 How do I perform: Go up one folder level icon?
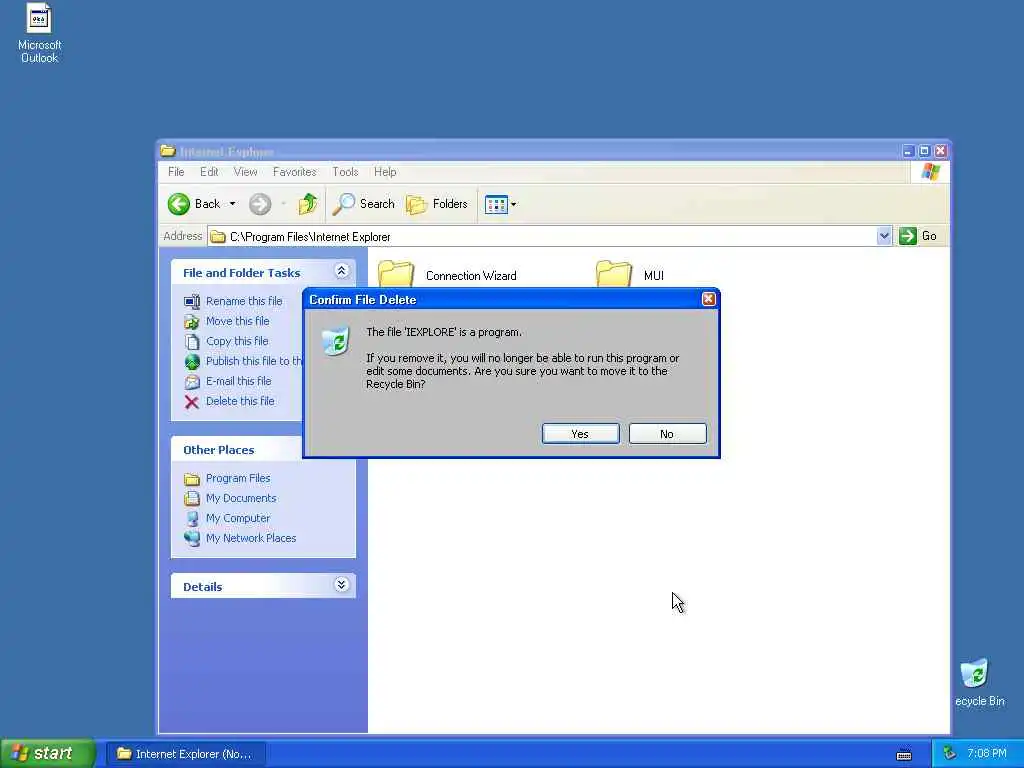click(x=308, y=204)
